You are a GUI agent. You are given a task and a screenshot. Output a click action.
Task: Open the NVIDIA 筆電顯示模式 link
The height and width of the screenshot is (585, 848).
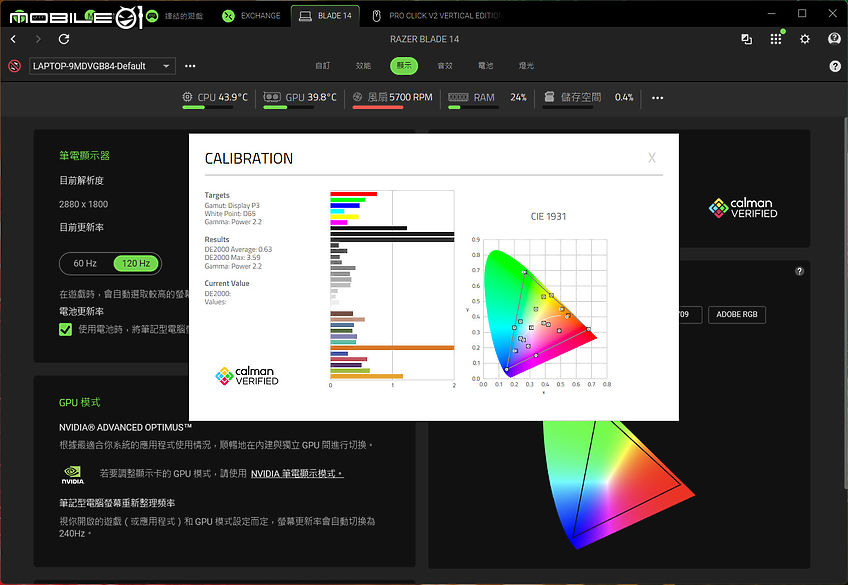pyautogui.click(x=297, y=474)
